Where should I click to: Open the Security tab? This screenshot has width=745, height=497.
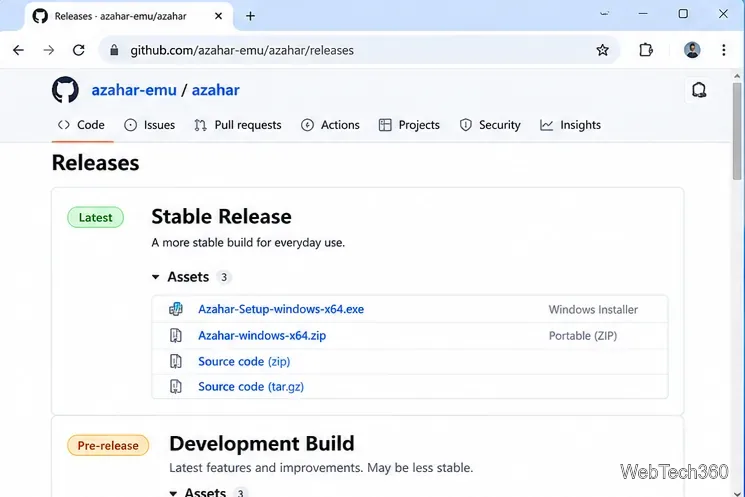coord(490,125)
